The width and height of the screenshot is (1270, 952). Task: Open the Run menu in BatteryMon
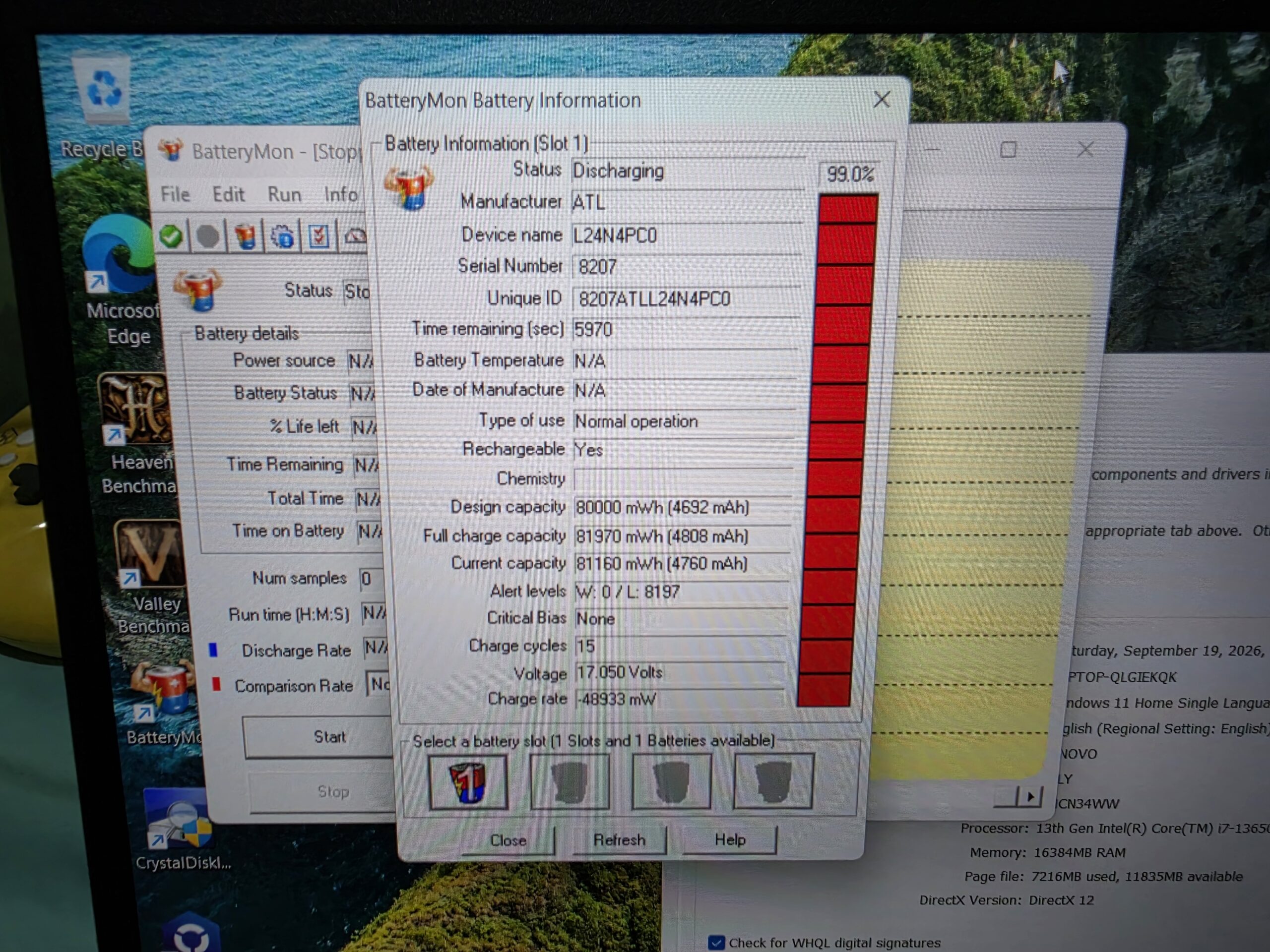point(284,194)
